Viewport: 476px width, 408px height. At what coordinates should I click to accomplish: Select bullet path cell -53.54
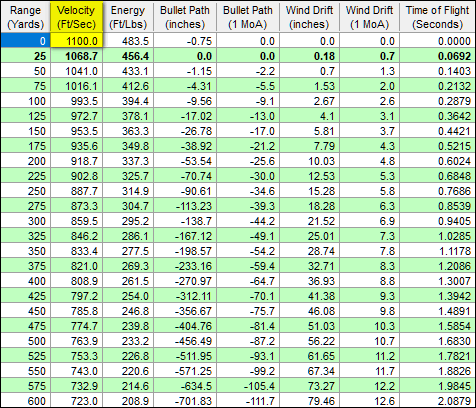pos(185,161)
